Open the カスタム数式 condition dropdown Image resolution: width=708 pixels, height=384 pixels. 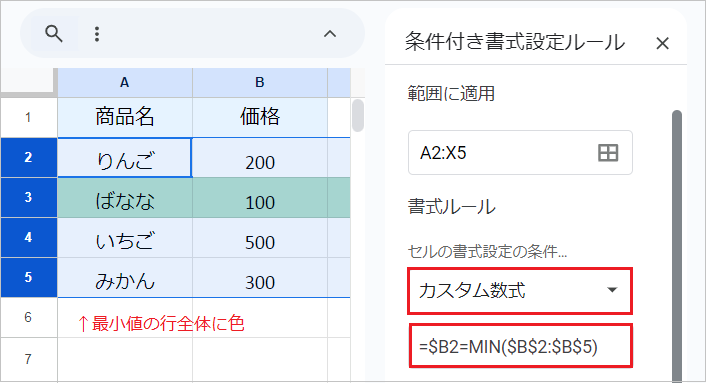coord(520,290)
